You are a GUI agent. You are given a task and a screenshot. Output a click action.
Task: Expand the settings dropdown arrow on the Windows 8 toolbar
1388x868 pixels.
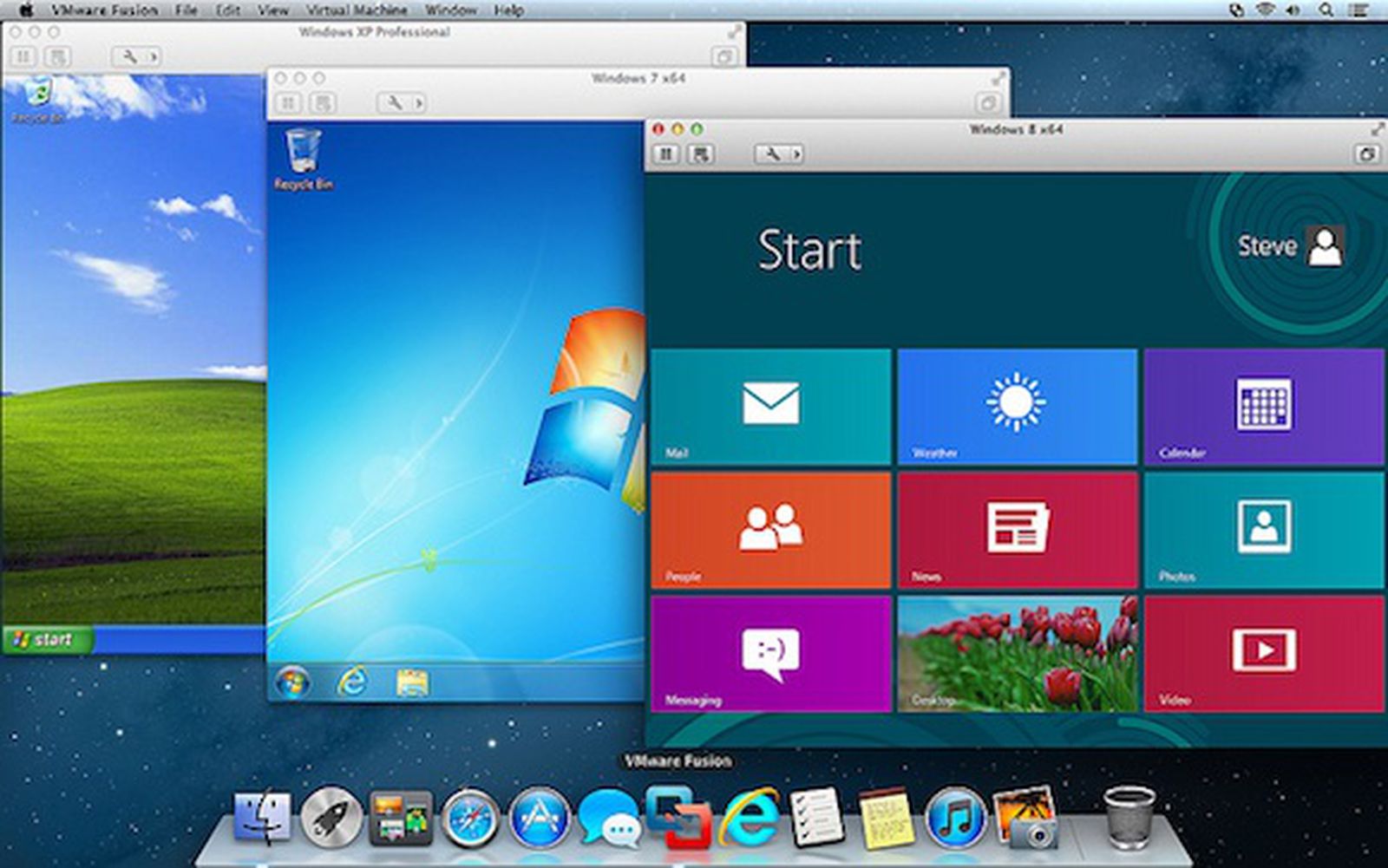795,153
